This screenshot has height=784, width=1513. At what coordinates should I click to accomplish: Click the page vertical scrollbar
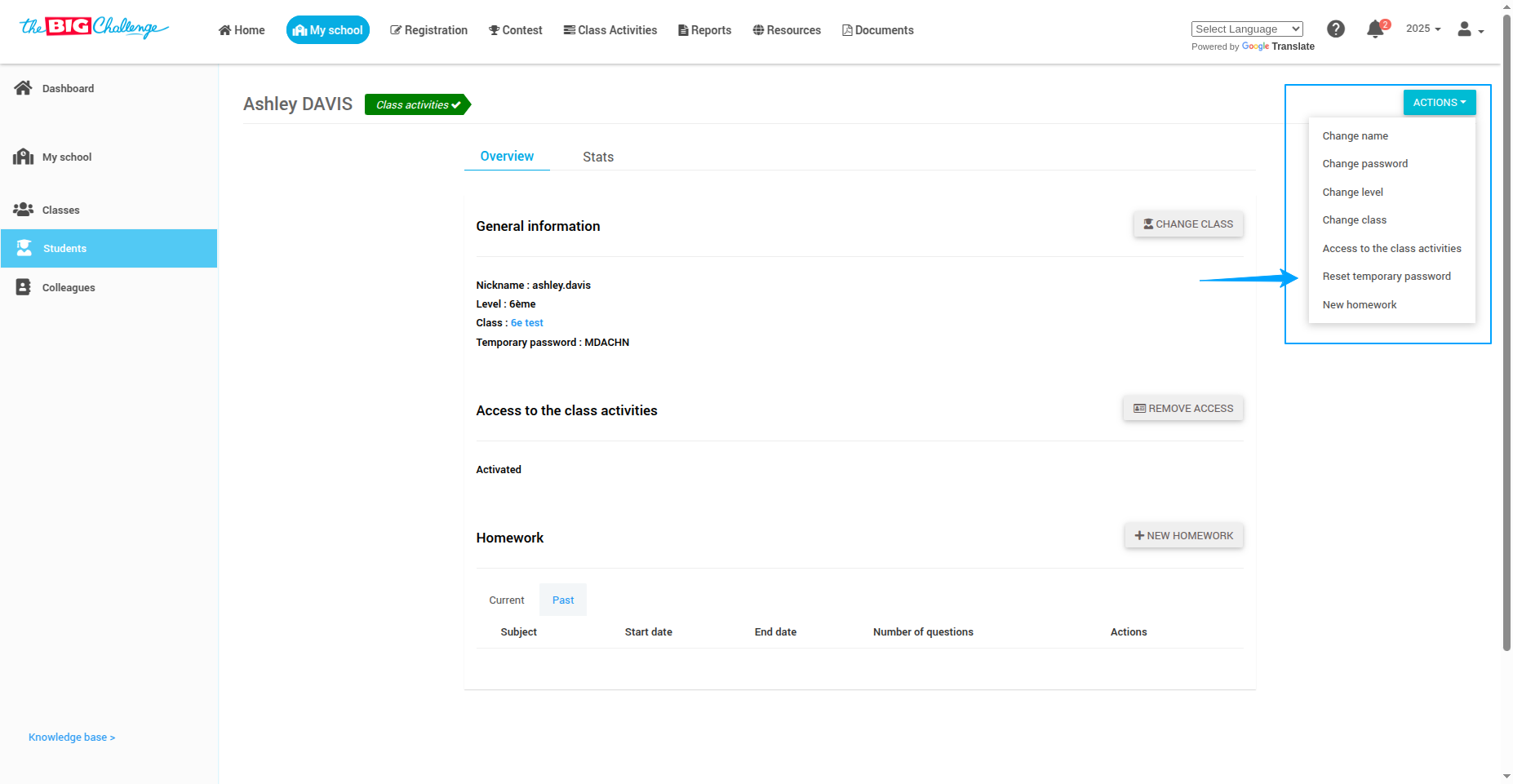coord(1506,334)
